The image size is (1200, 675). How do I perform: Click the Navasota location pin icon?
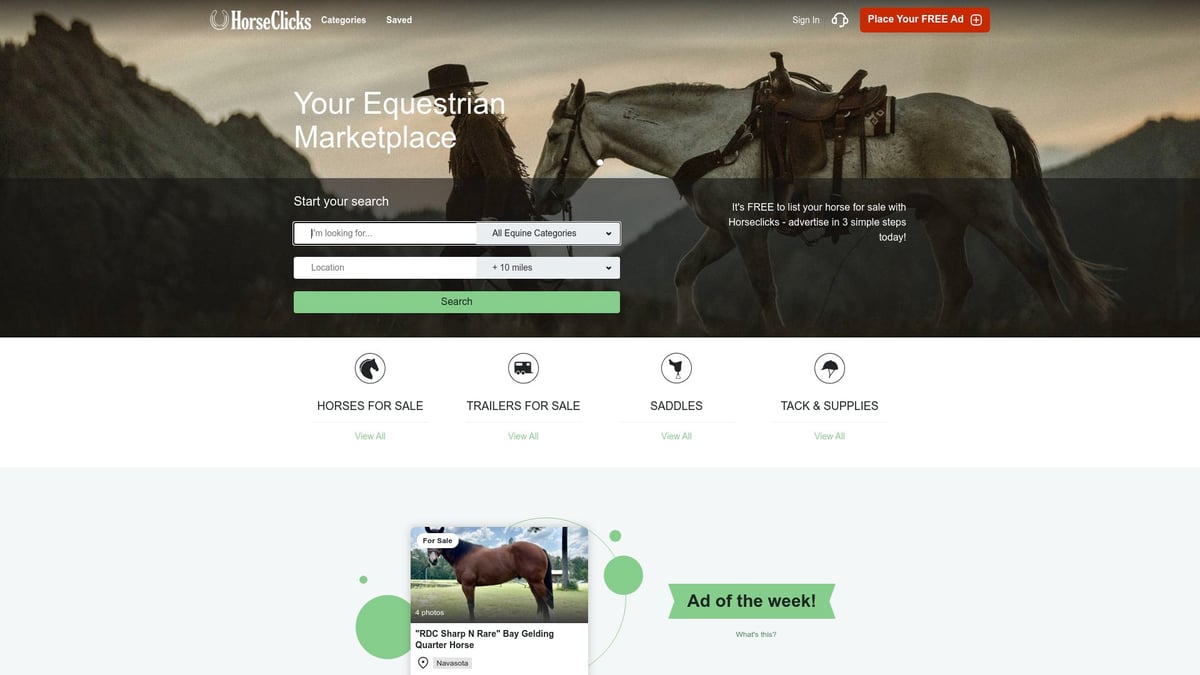(423, 663)
